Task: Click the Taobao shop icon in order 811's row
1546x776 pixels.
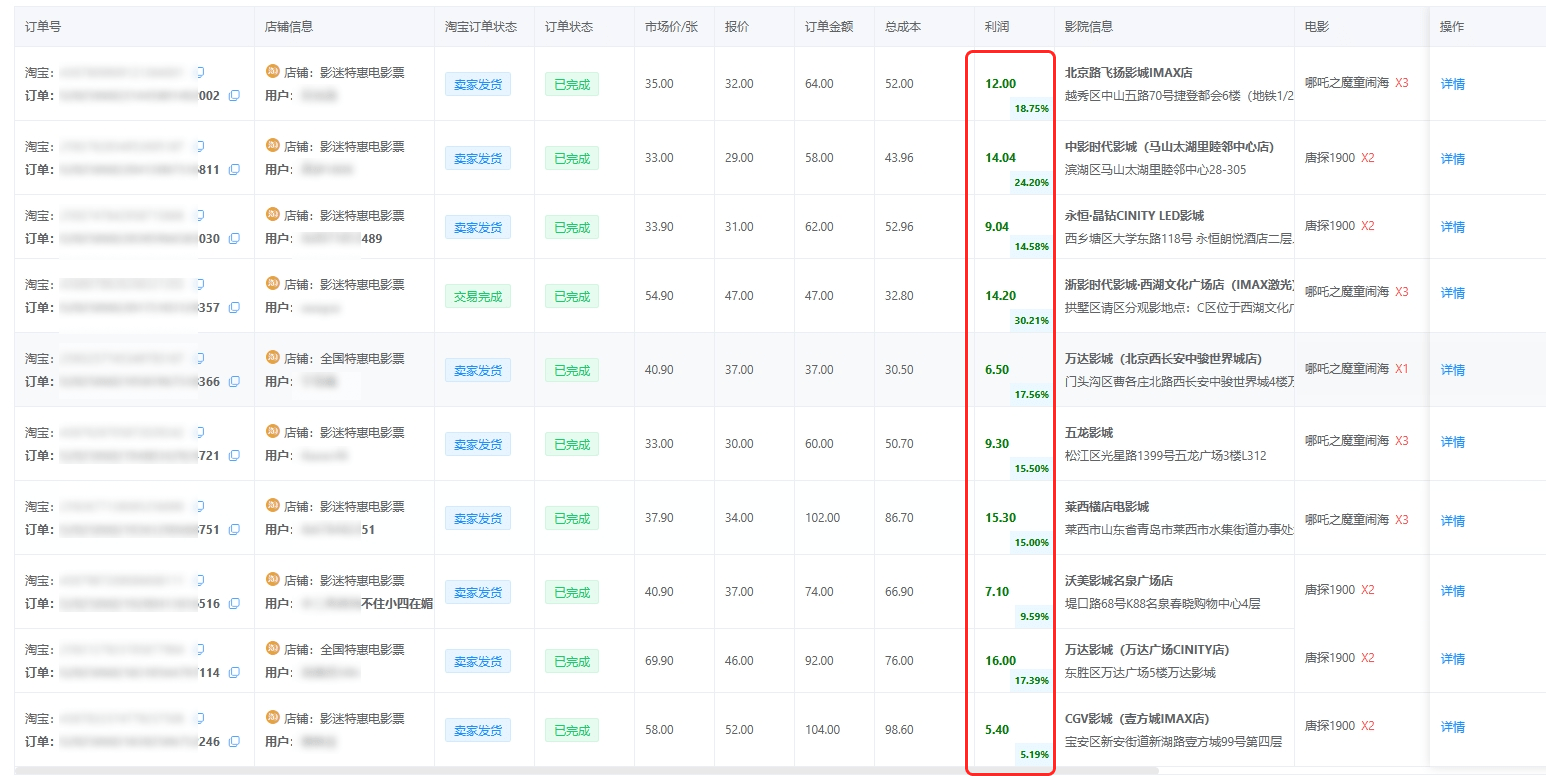Action: pos(272,146)
